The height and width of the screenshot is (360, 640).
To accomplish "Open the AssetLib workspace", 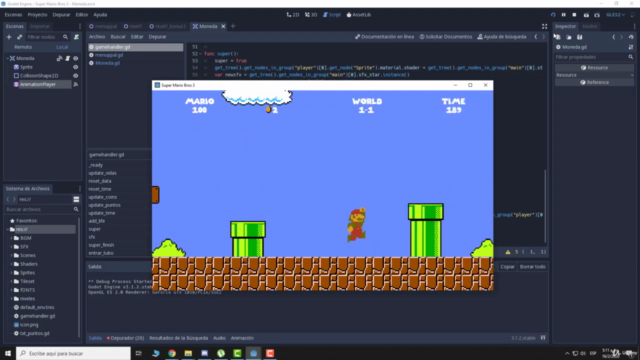I will point(359,15).
